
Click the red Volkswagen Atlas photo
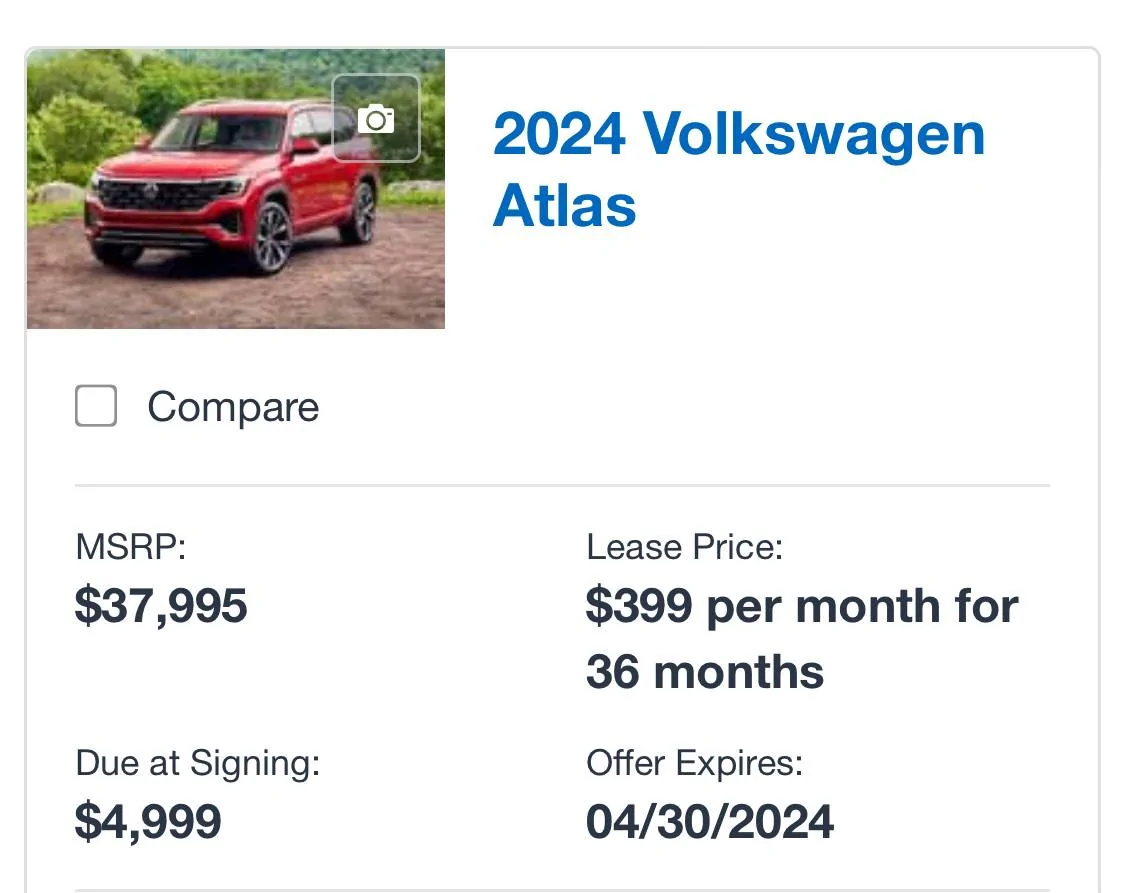click(235, 189)
